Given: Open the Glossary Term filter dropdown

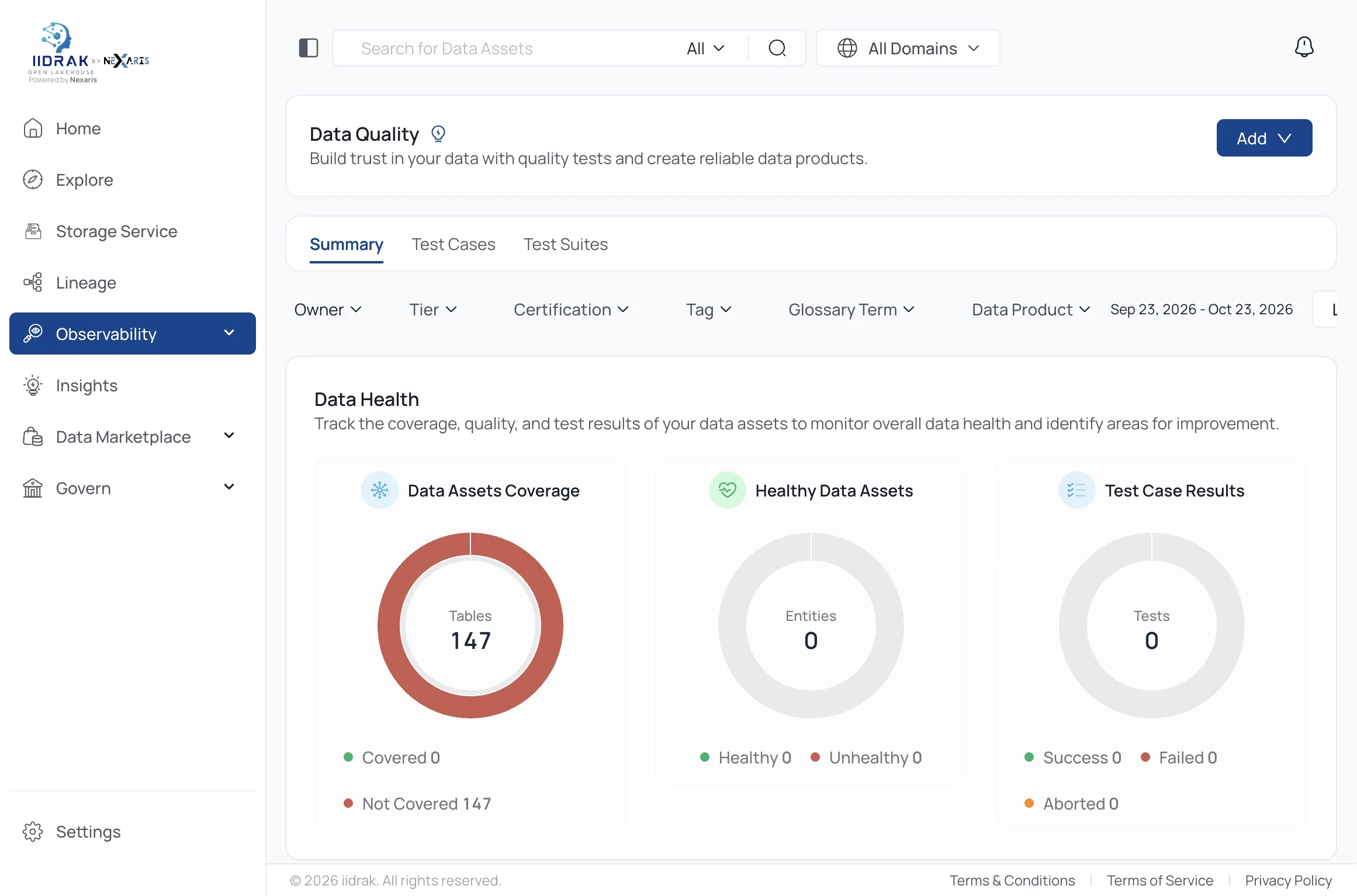Looking at the screenshot, I should click(851, 310).
